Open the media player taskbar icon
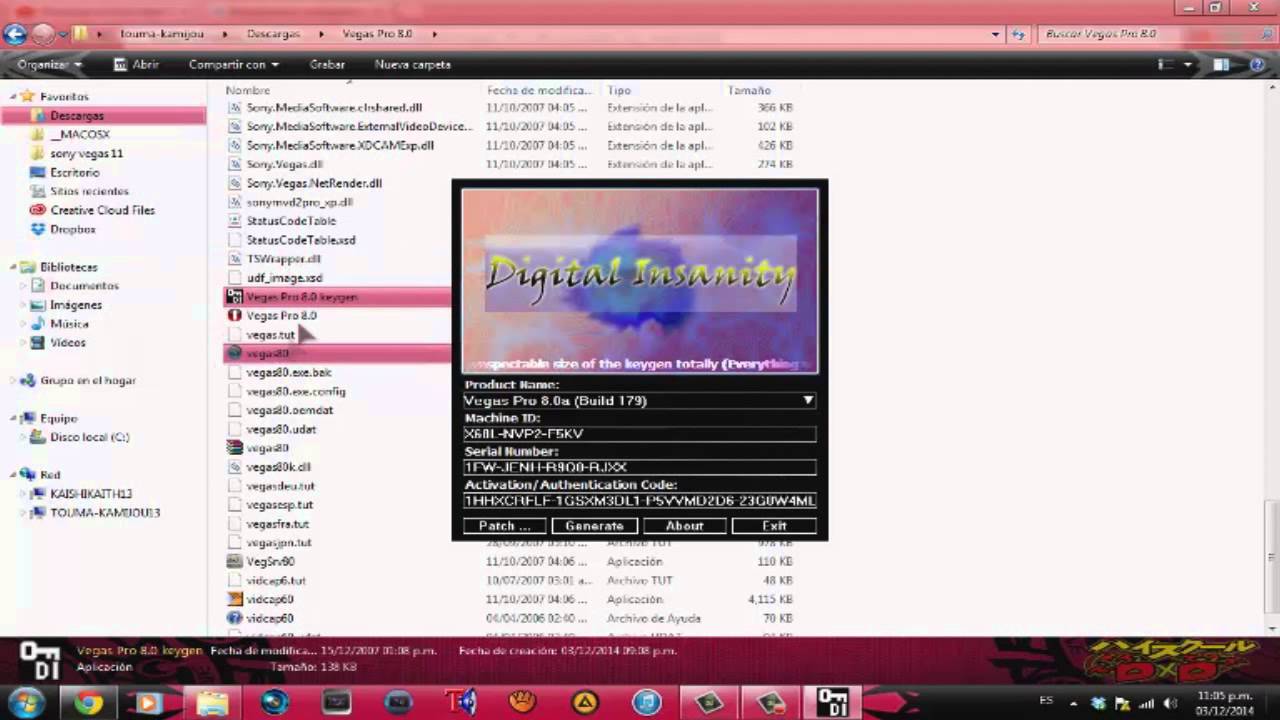Viewport: 1280px width, 720px height. (148, 703)
